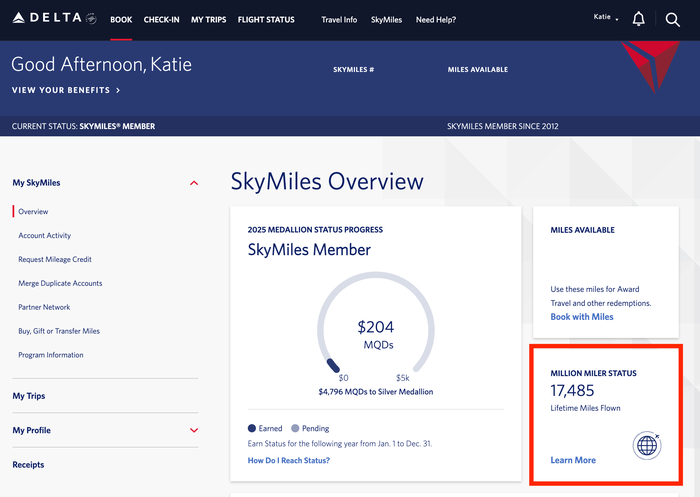Open Account Activity in sidebar
The image size is (700, 497).
(44, 235)
